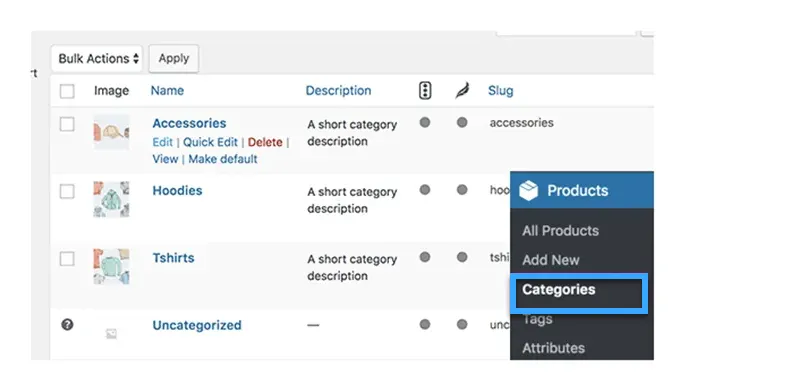Click Quick Edit under Accessories
This screenshot has height=392, width=799.
[x=210, y=142]
